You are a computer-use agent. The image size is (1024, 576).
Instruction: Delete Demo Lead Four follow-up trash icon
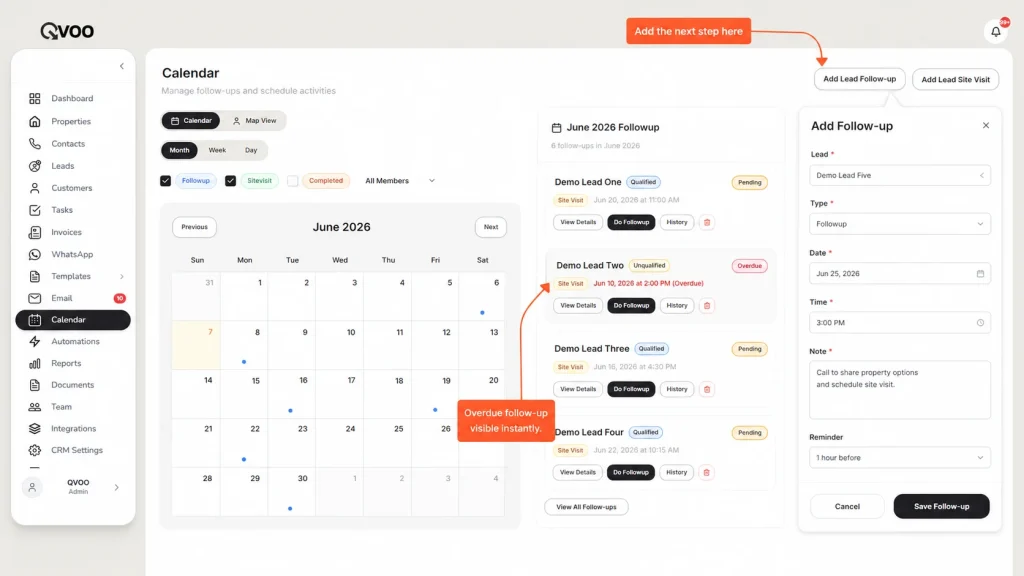point(706,472)
